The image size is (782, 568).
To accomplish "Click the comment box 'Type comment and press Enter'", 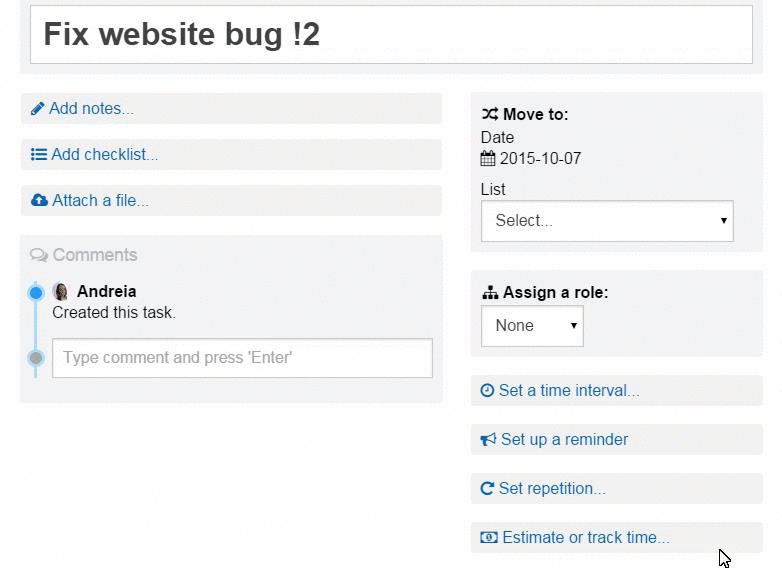I will pos(242,358).
